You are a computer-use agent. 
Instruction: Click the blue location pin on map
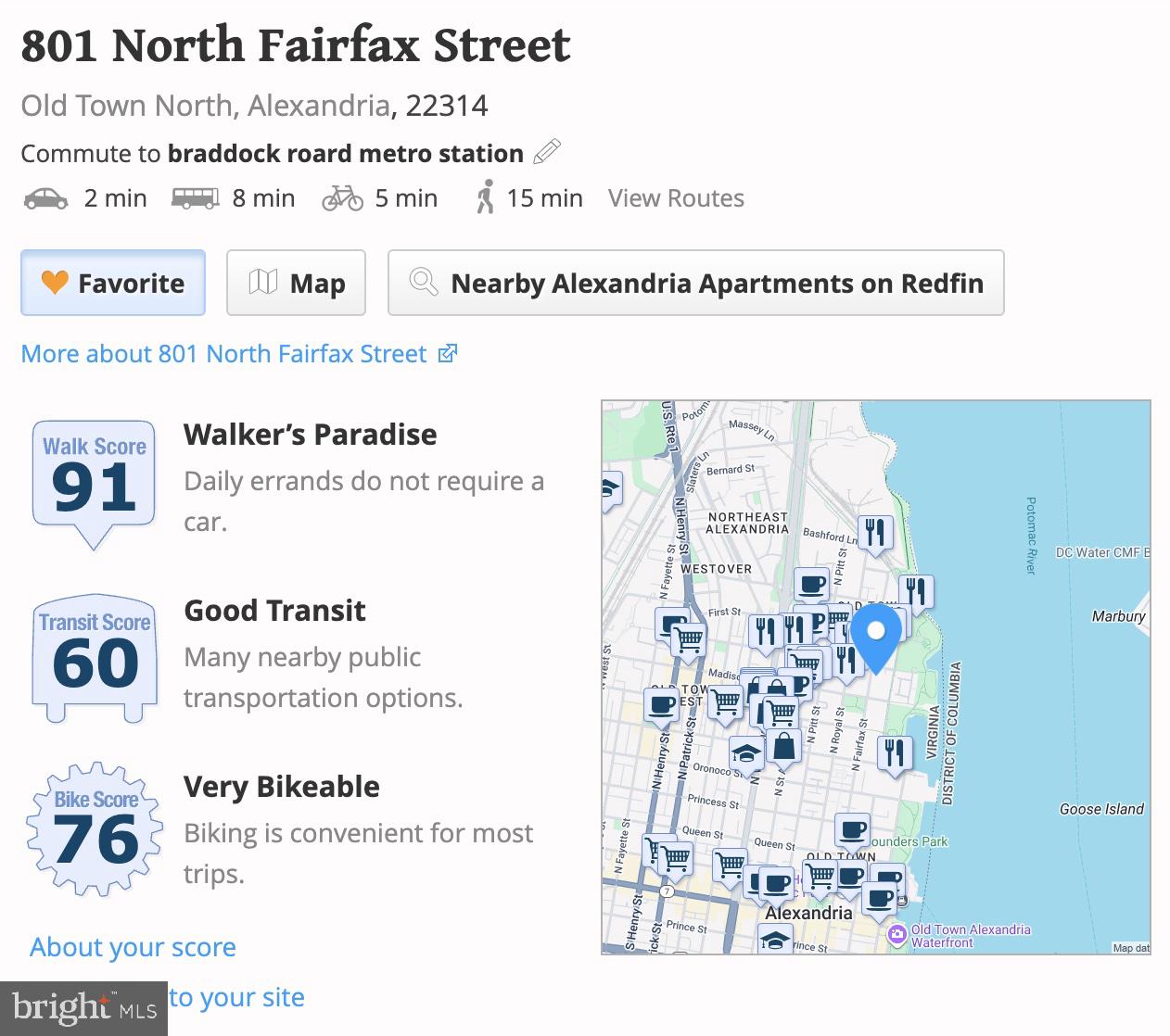[875, 635]
